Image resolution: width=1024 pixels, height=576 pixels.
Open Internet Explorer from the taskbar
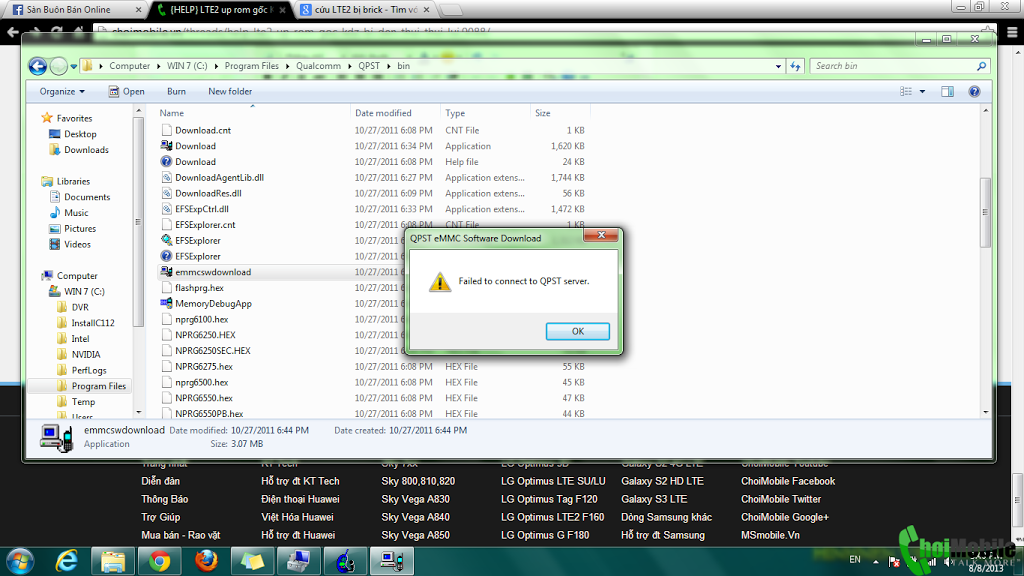pos(68,560)
